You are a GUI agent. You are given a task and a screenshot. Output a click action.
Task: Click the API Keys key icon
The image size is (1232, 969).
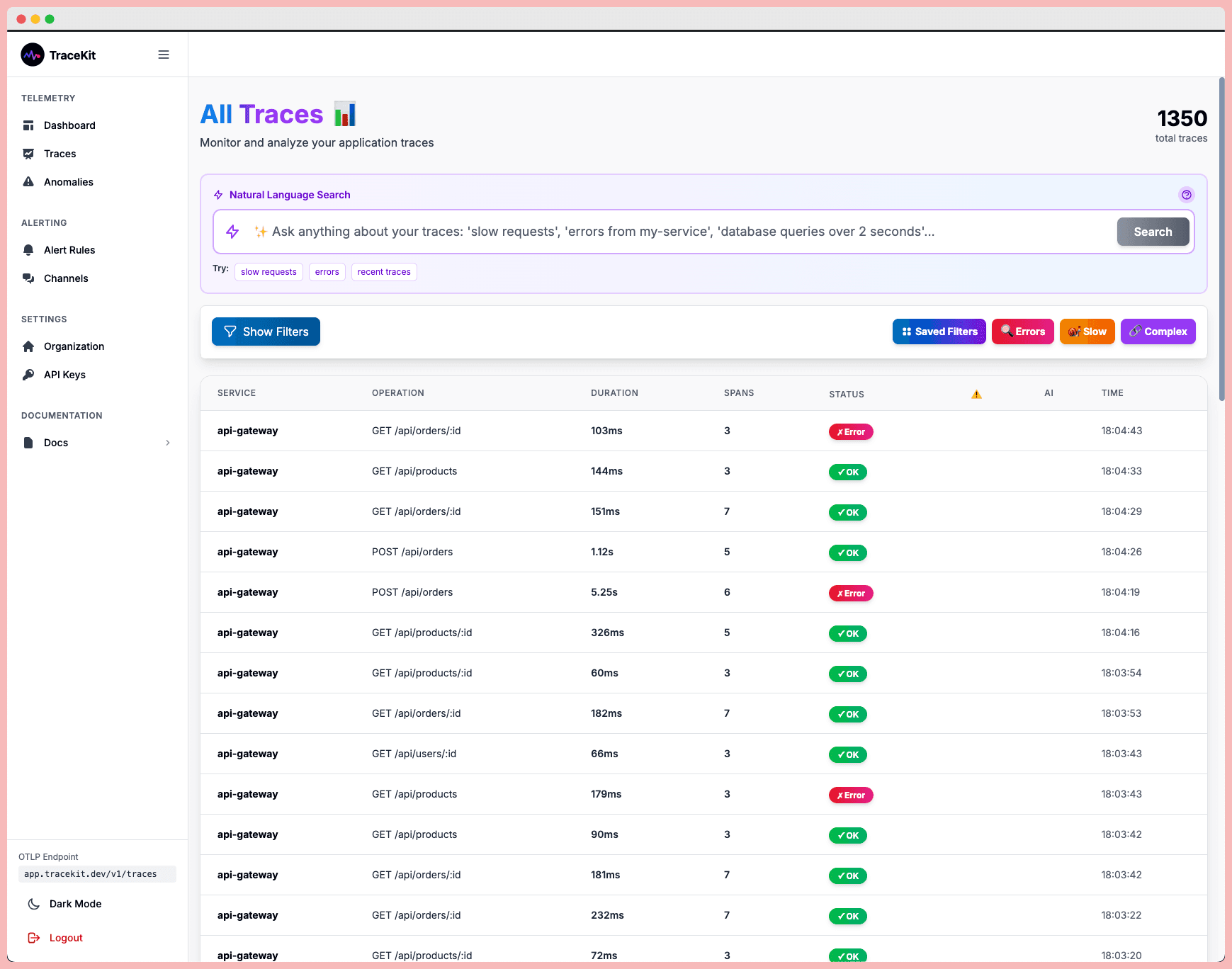pos(29,374)
